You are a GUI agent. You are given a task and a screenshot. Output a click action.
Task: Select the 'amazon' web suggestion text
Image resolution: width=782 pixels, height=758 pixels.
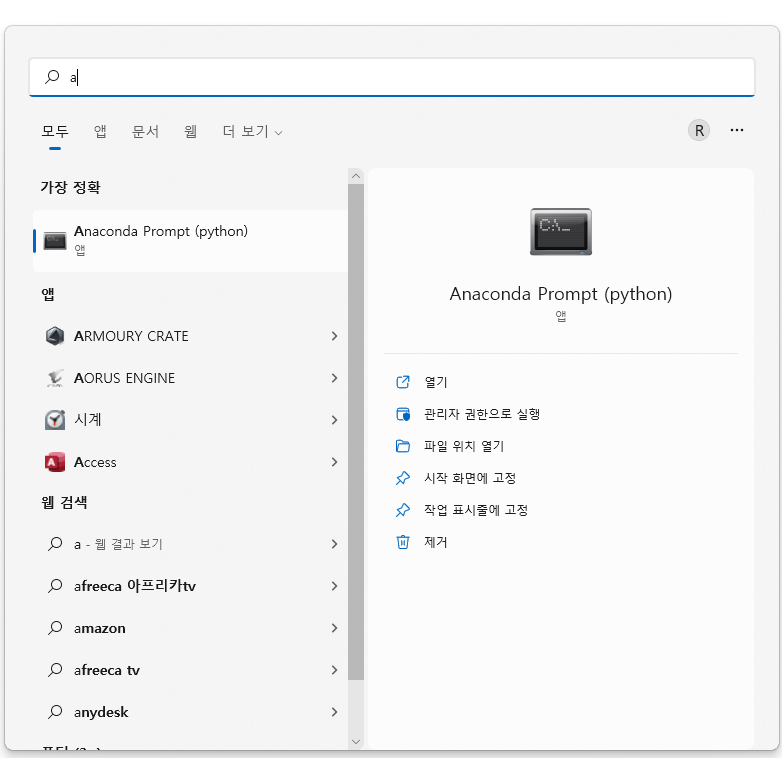100,628
